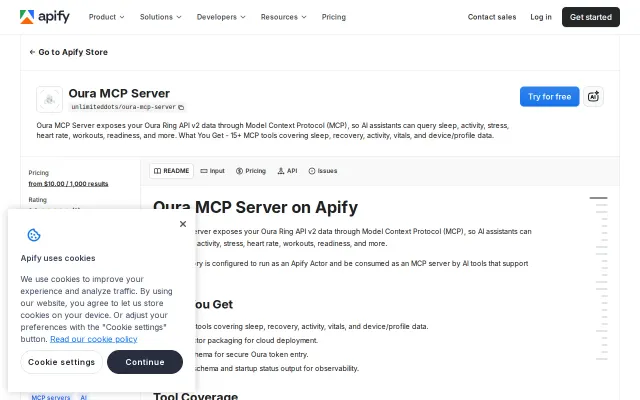The image size is (640, 400).
Task: Click the cookie icon in the banner
Action: [34, 235]
